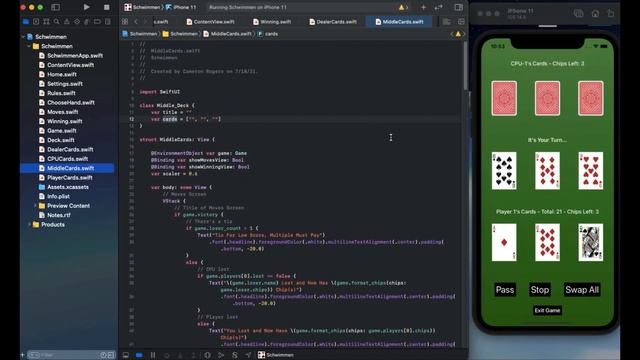Screen dimensions: 640x360
Task: Tap the Stop button in the game
Action: click(540, 290)
